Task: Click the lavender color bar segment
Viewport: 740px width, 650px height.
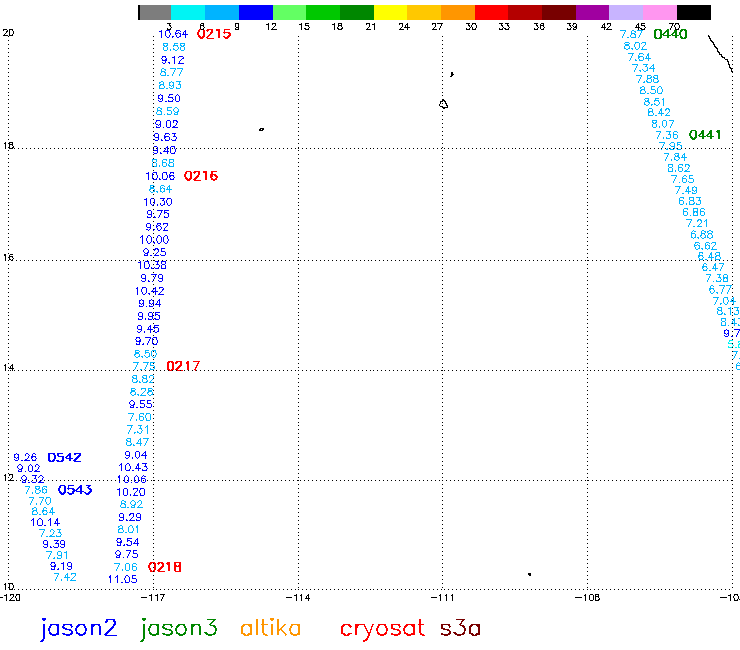Action: point(626,12)
